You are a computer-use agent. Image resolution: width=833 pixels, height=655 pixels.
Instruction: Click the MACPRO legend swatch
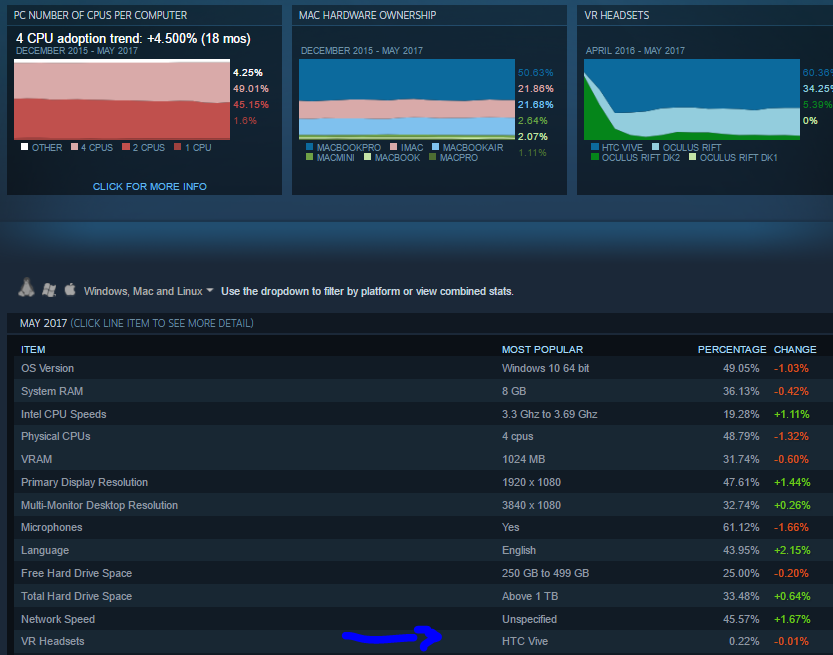pos(432,157)
